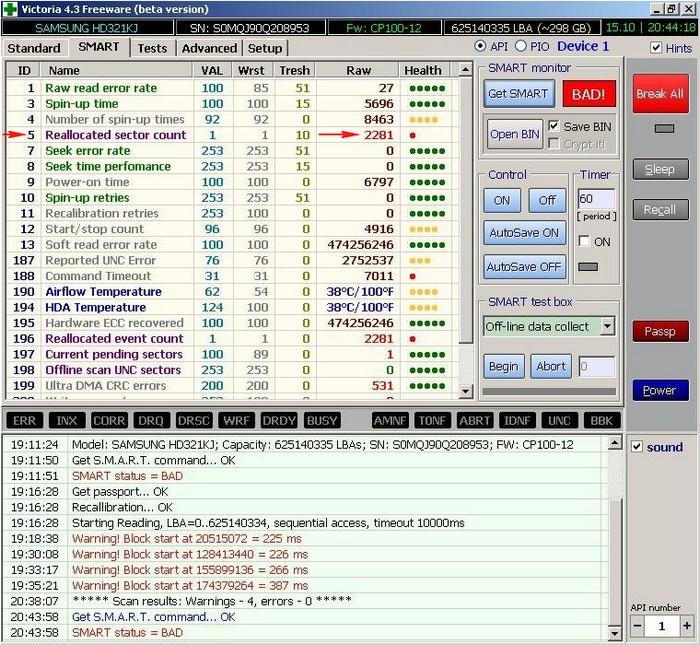Click the Get SMART button
700x645 pixels.
click(517, 94)
